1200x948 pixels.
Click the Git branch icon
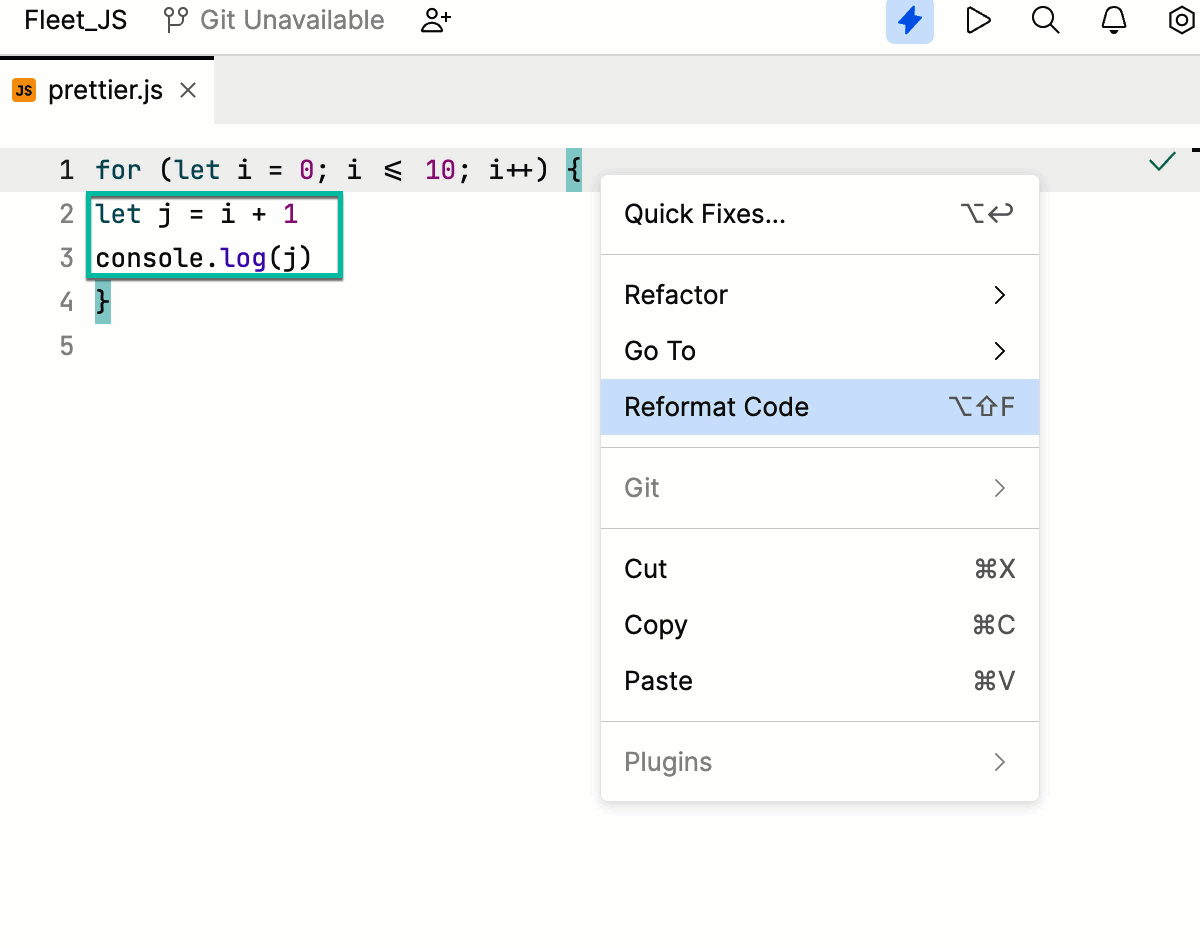pyautogui.click(x=174, y=19)
